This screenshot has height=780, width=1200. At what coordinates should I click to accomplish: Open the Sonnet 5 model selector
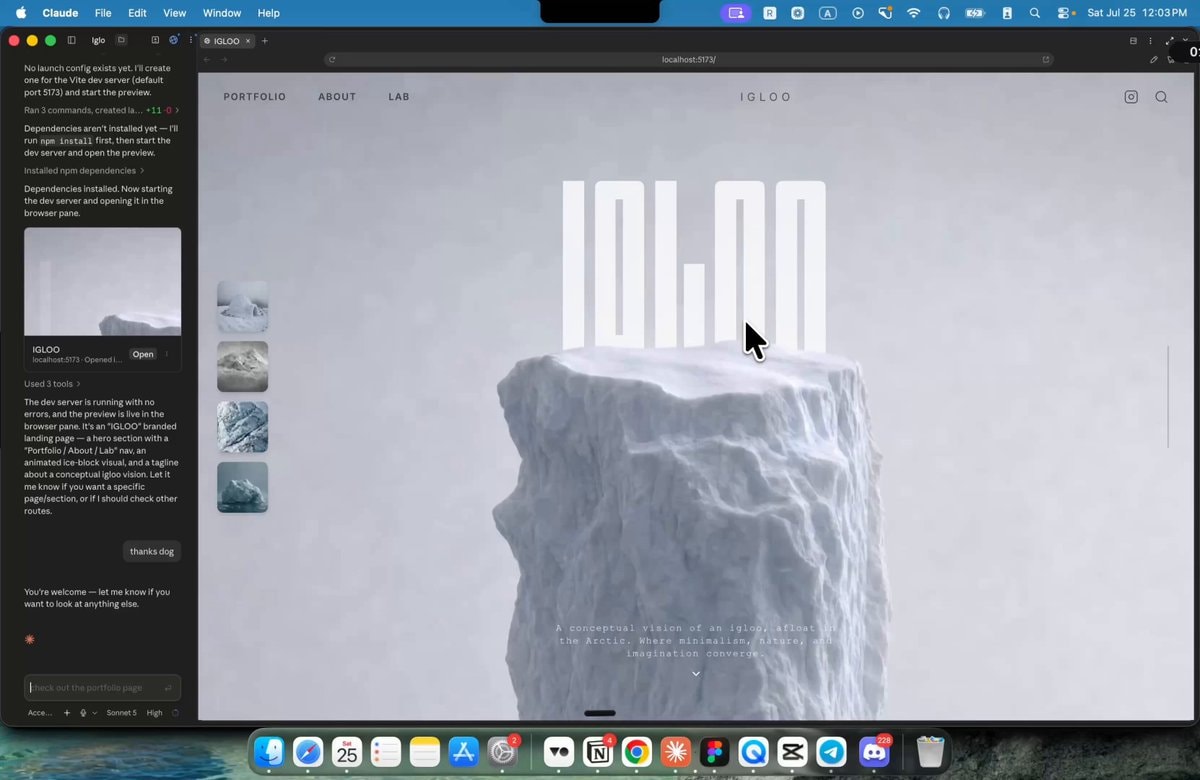[121, 713]
